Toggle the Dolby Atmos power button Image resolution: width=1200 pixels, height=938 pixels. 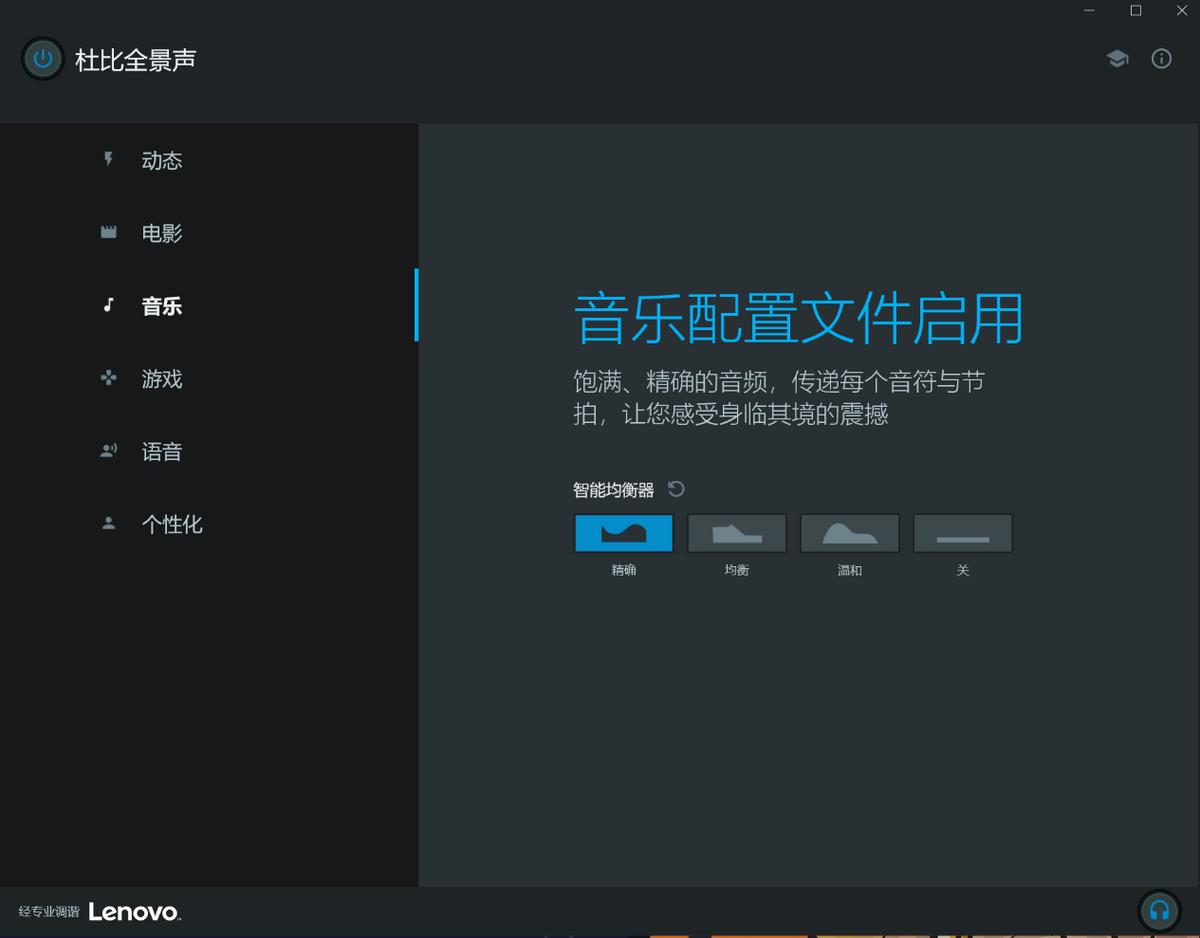pyautogui.click(x=43, y=59)
